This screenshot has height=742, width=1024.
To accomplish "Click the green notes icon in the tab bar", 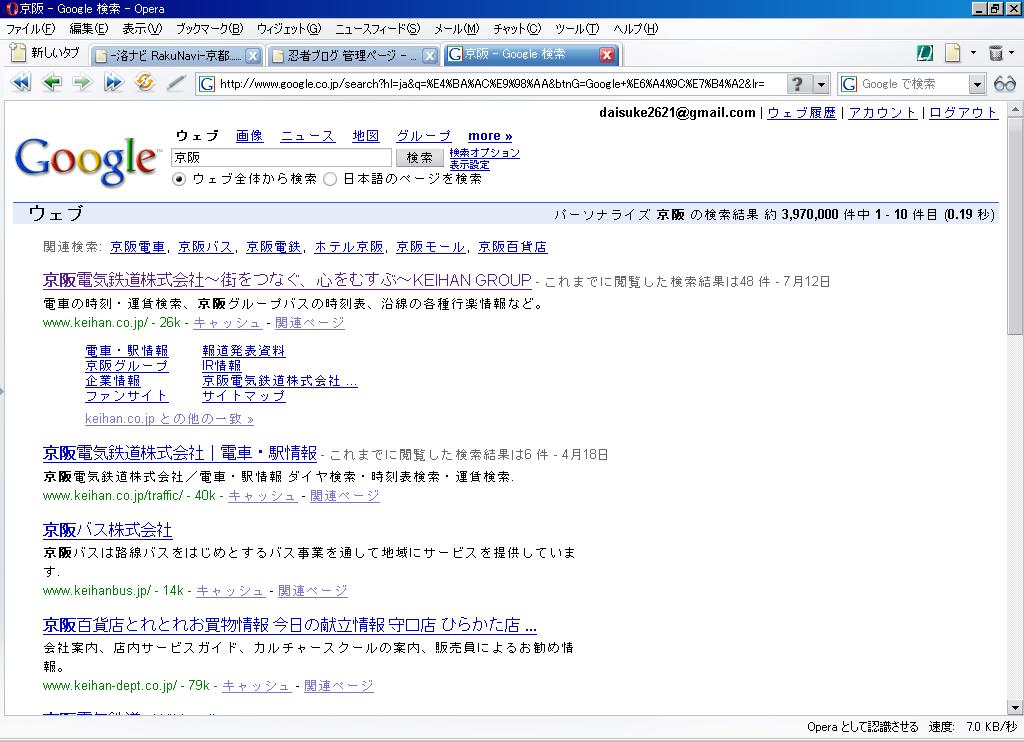I will [x=925, y=54].
